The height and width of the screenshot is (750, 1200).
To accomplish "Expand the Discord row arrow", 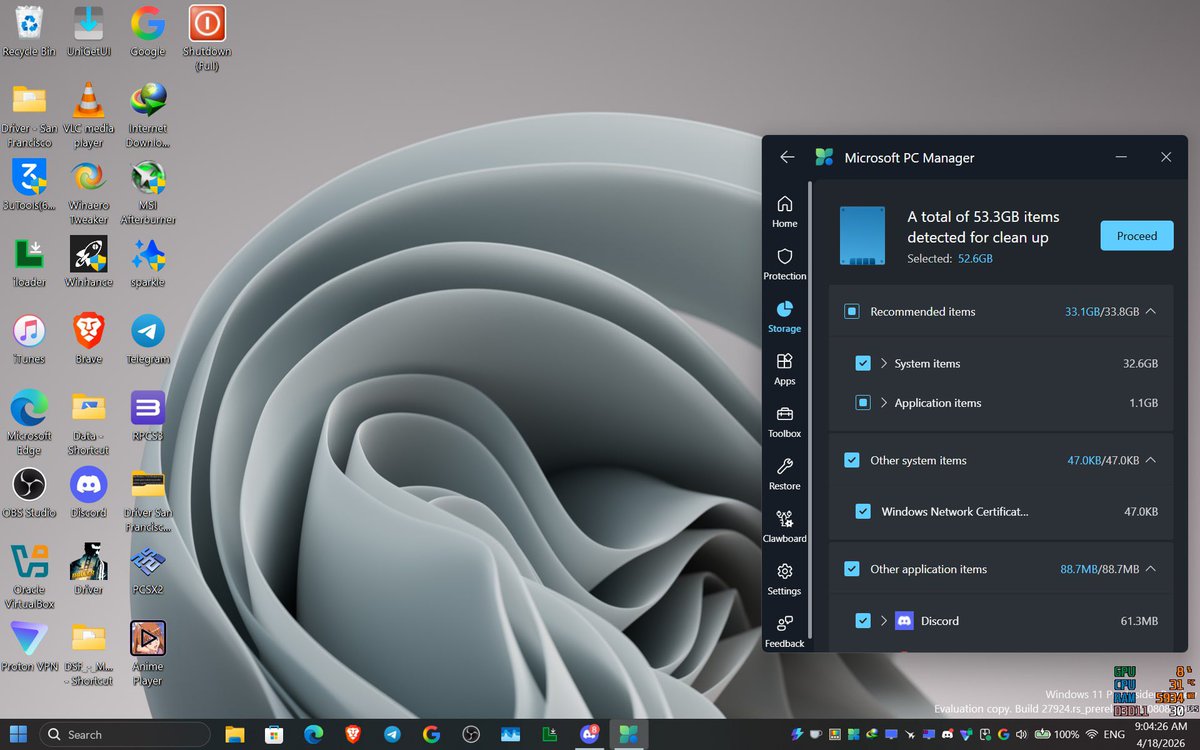I will pyautogui.click(x=884, y=621).
